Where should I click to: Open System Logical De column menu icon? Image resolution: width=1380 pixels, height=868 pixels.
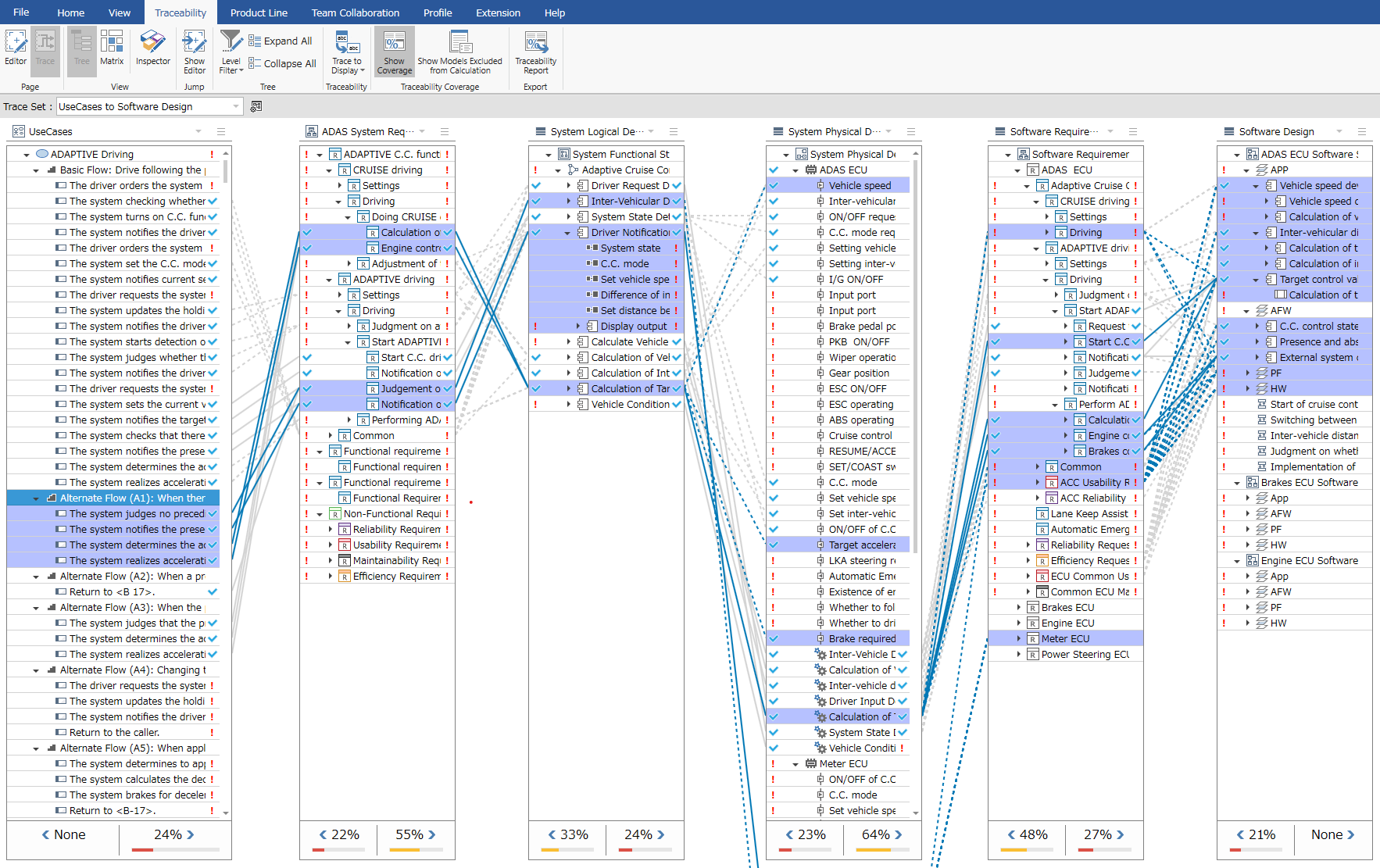(x=674, y=131)
